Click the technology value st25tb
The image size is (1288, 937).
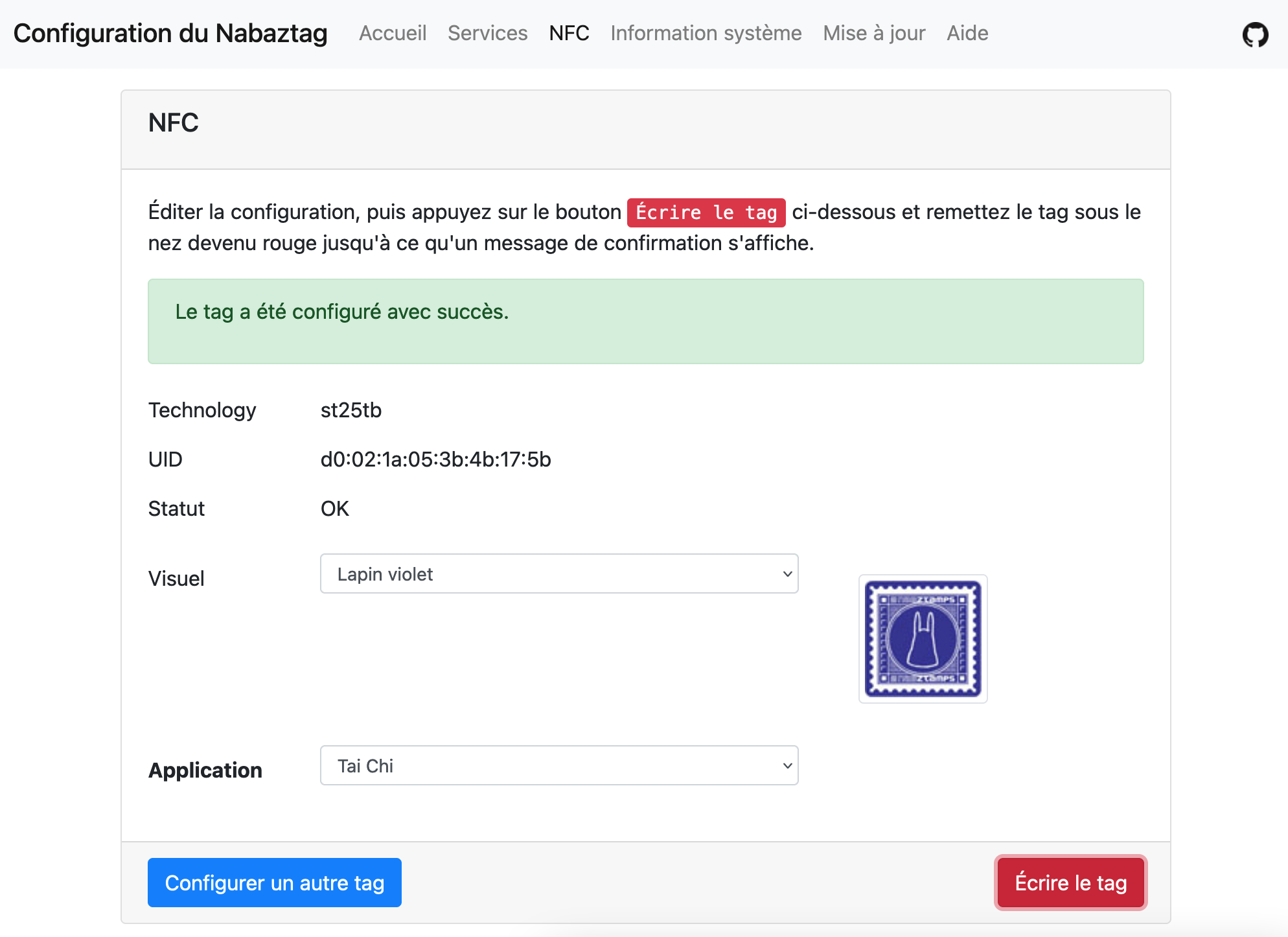coord(351,410)
